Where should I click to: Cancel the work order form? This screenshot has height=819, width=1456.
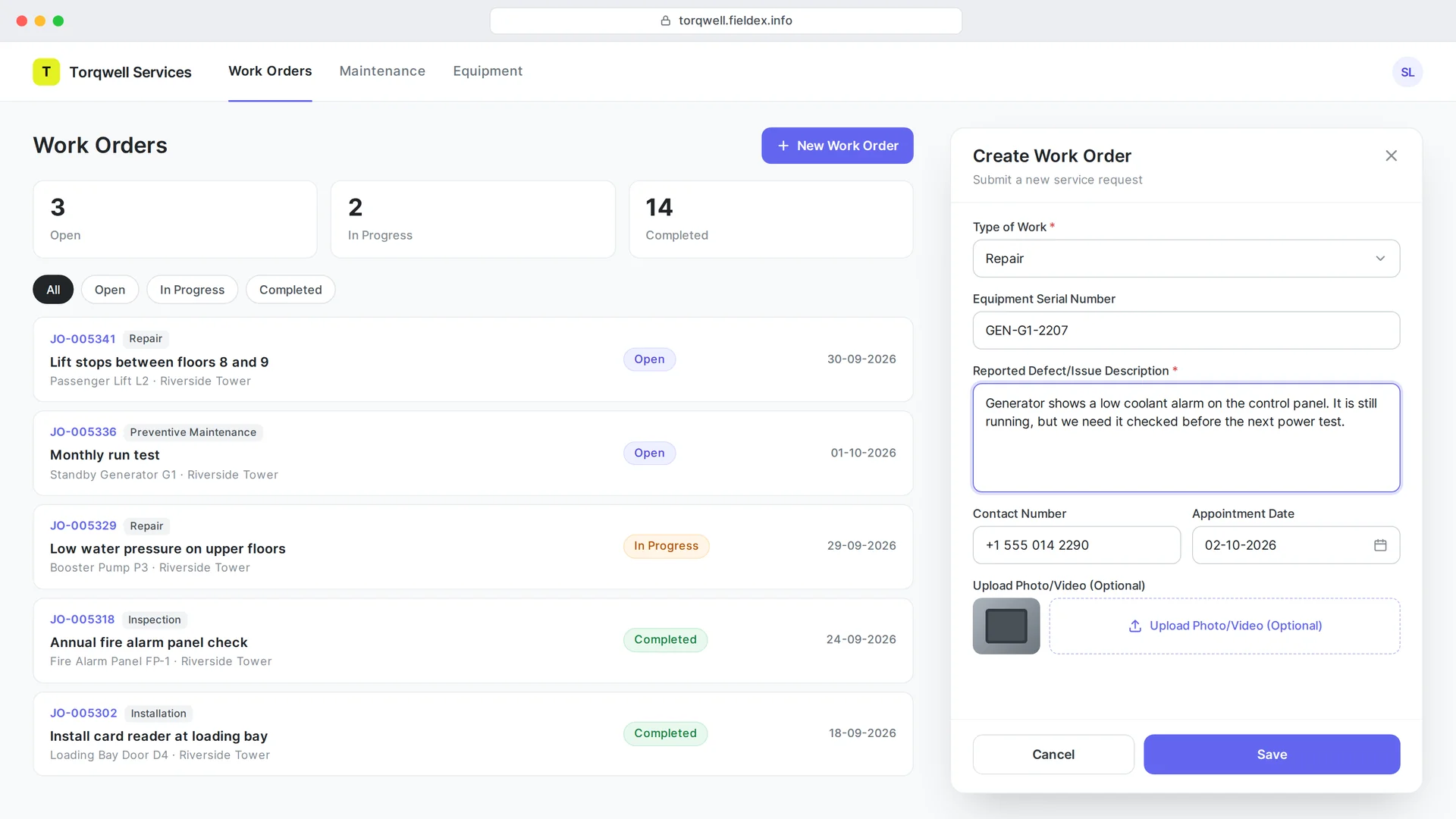(1053, 755)
